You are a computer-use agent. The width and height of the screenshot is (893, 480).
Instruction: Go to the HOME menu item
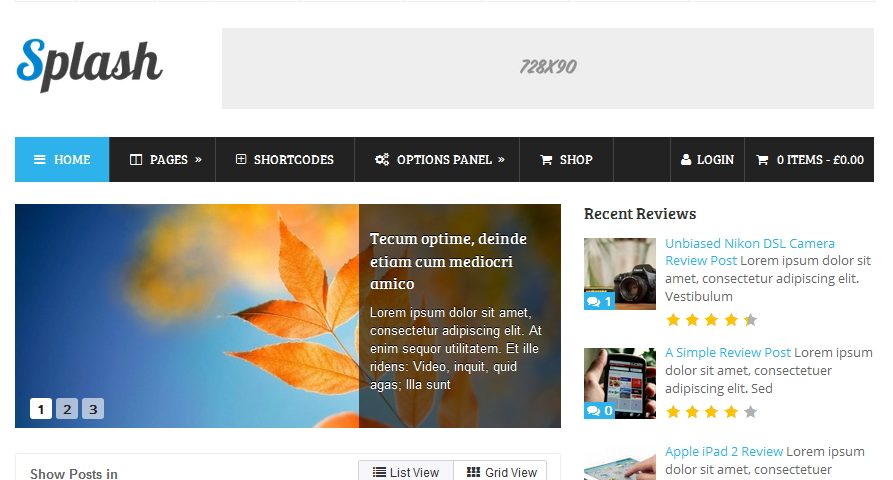[62, 159]
